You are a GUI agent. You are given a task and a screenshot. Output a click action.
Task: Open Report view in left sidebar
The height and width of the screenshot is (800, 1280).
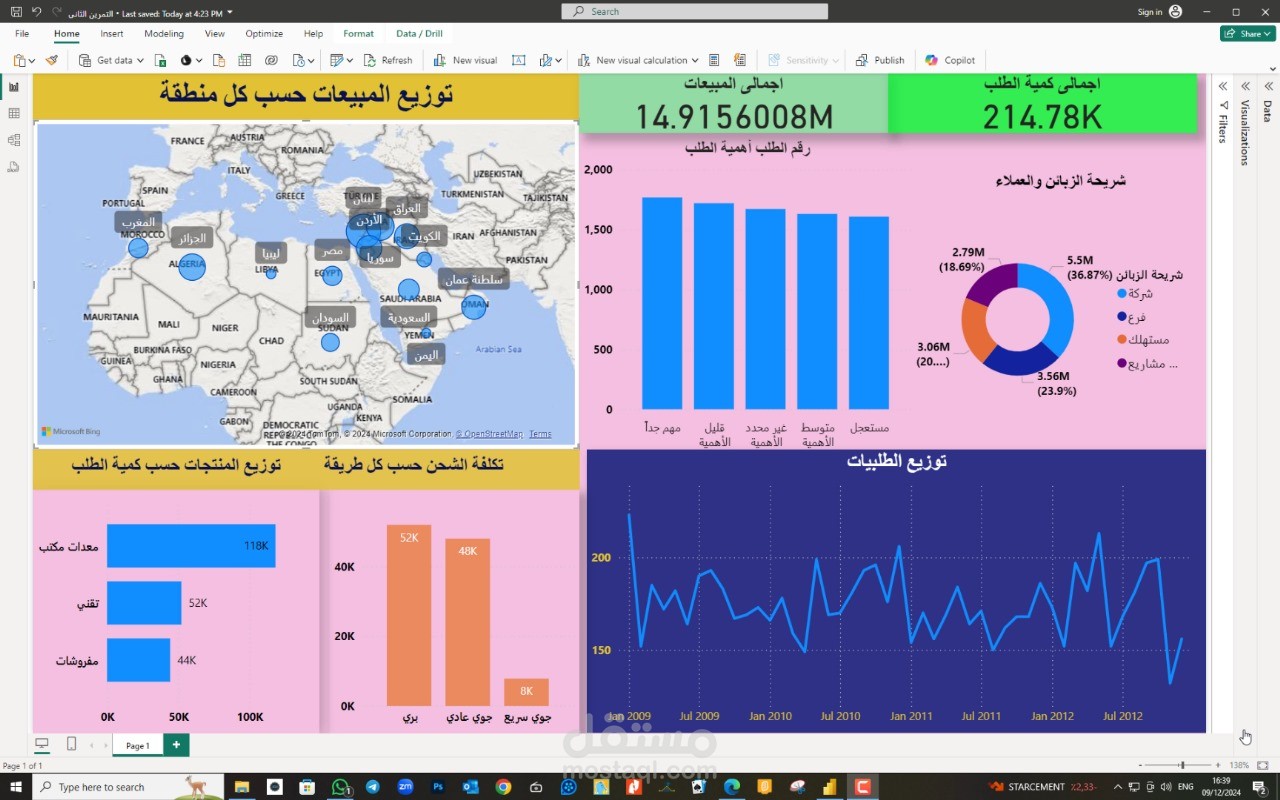[x=14, y=87]
